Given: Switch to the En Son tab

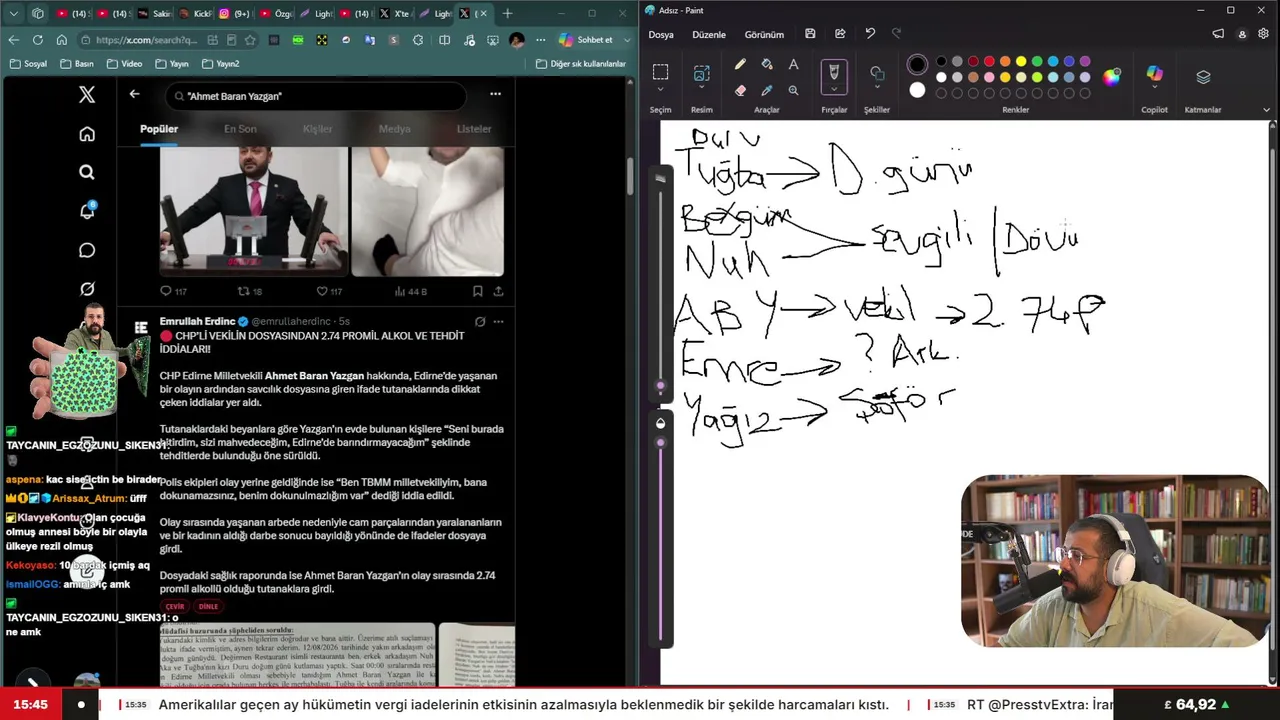Looking at the screenshot, I should [240, 129].
